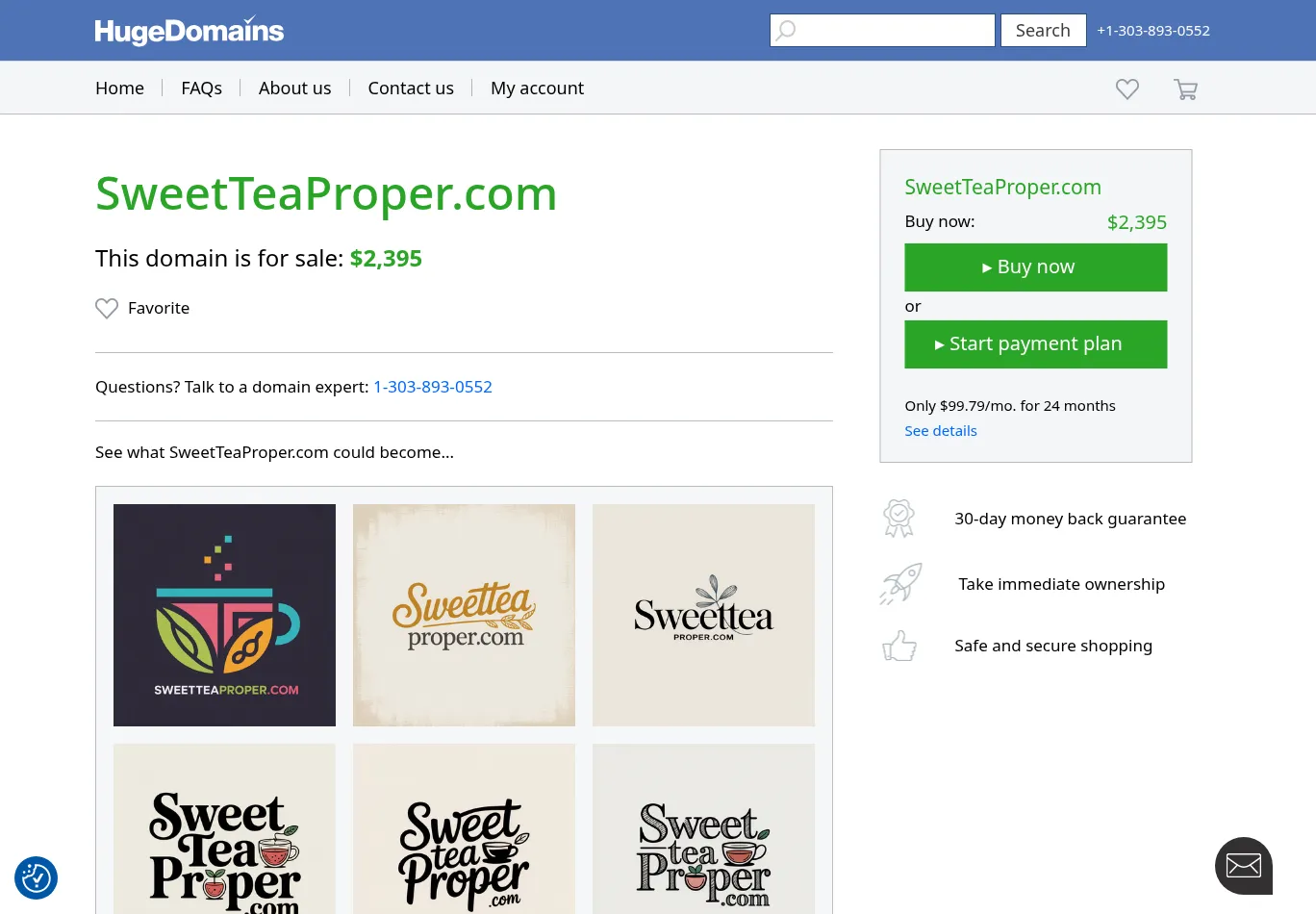This screenshot has height=914, width=1316.
Task: Select the dark teacup logo thumbnail
Action: coord(224,615)
